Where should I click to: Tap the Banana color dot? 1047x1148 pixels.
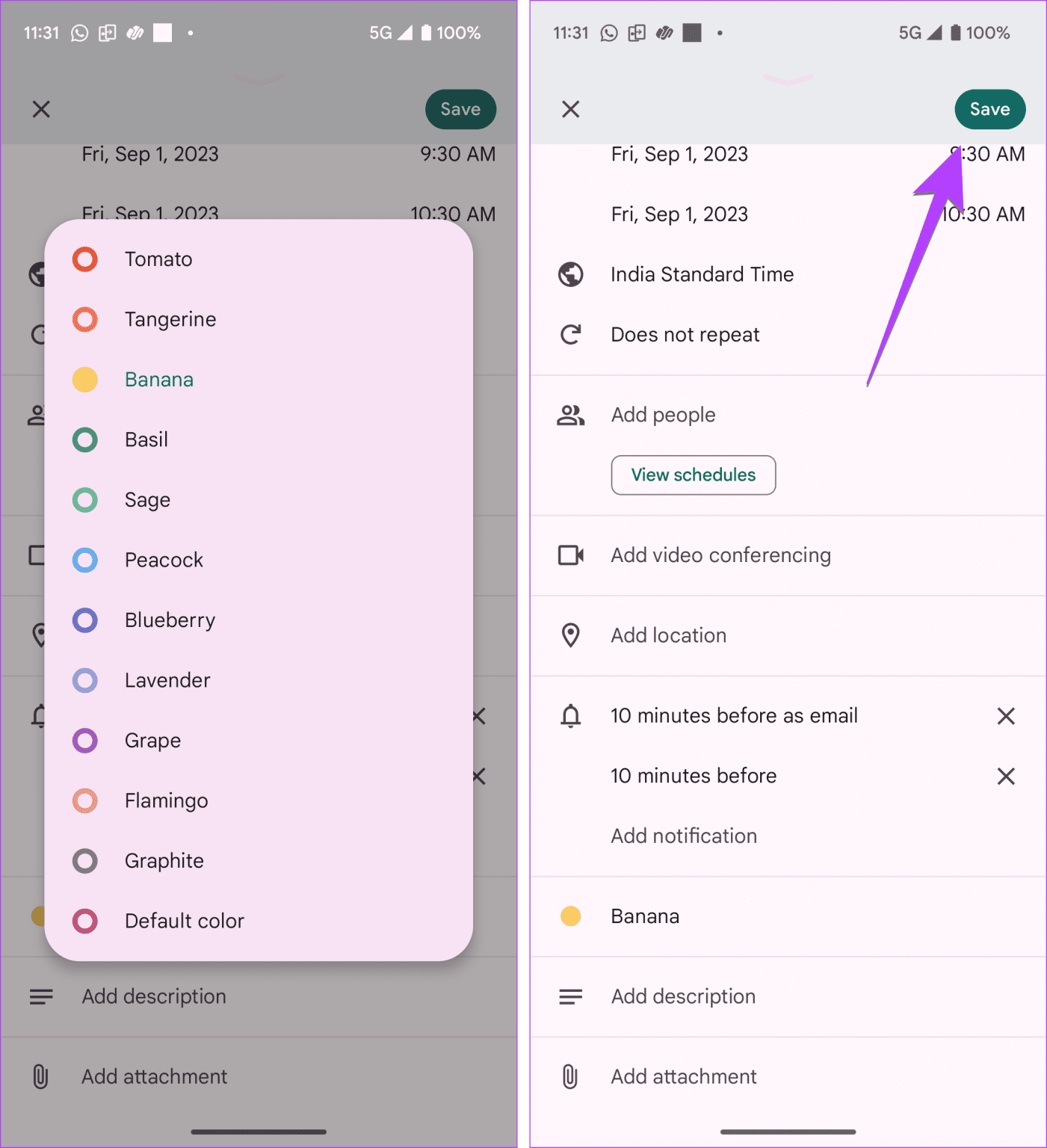click(x=570, y=916)
